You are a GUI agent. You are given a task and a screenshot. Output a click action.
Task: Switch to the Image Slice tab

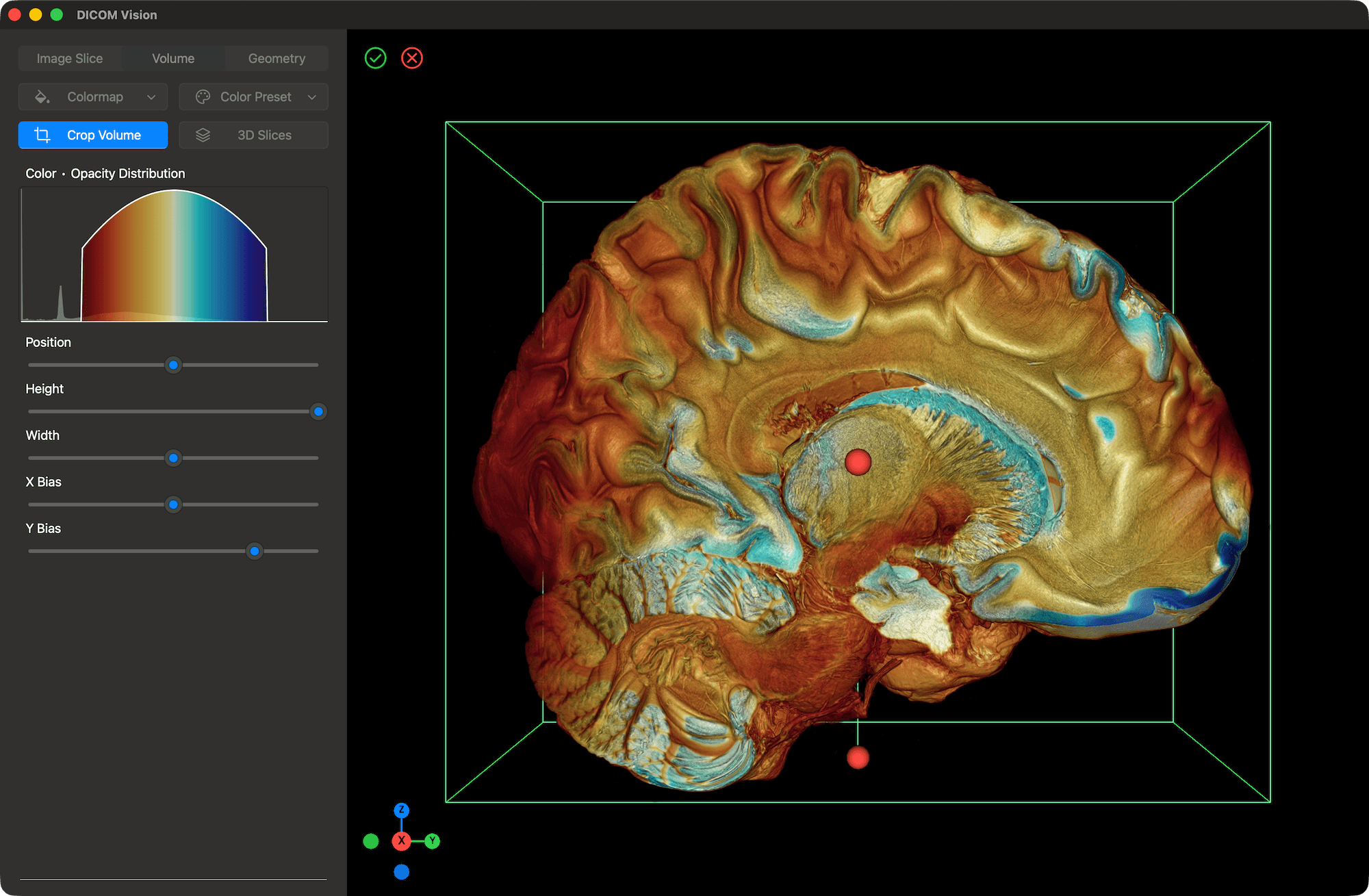(x=70, y=58)
